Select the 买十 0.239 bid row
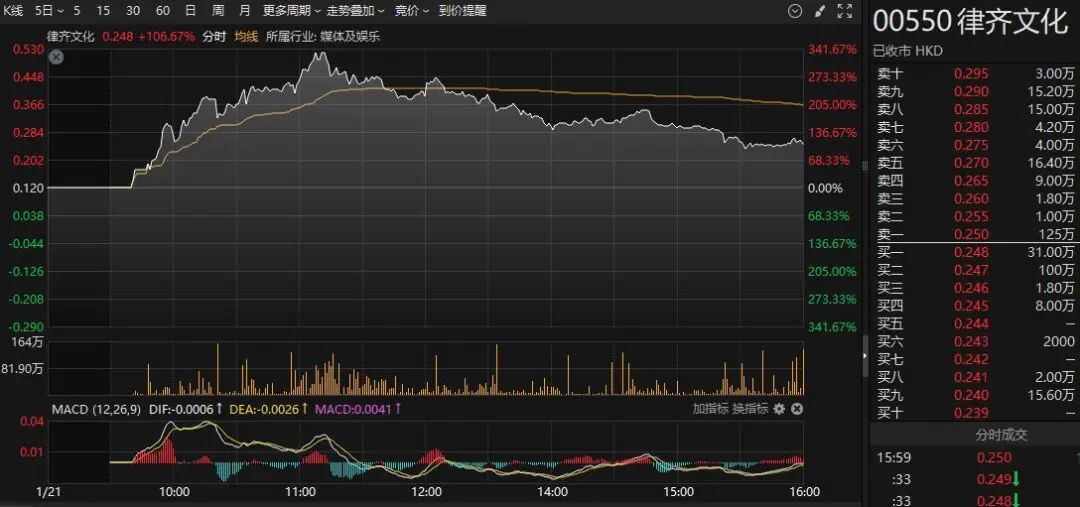This screenshot has width=1080, height=507. pos(975,413)
